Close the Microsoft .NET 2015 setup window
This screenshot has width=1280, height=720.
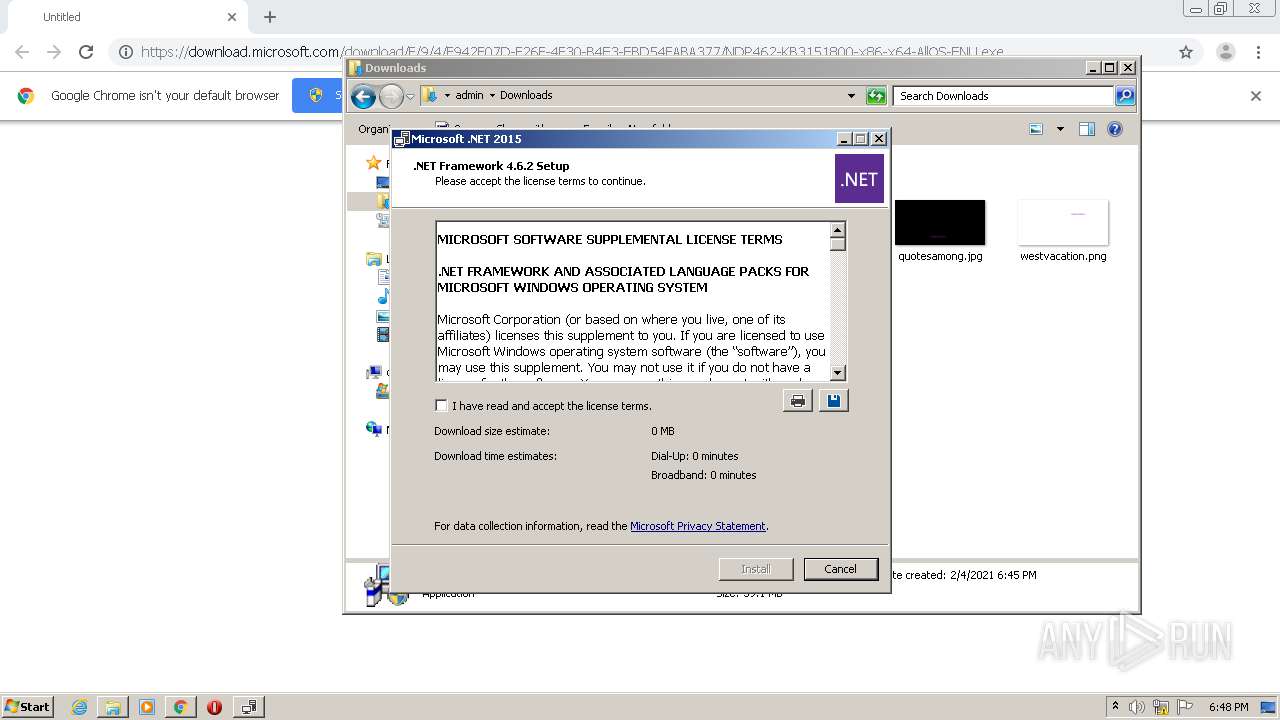(879, 139)
